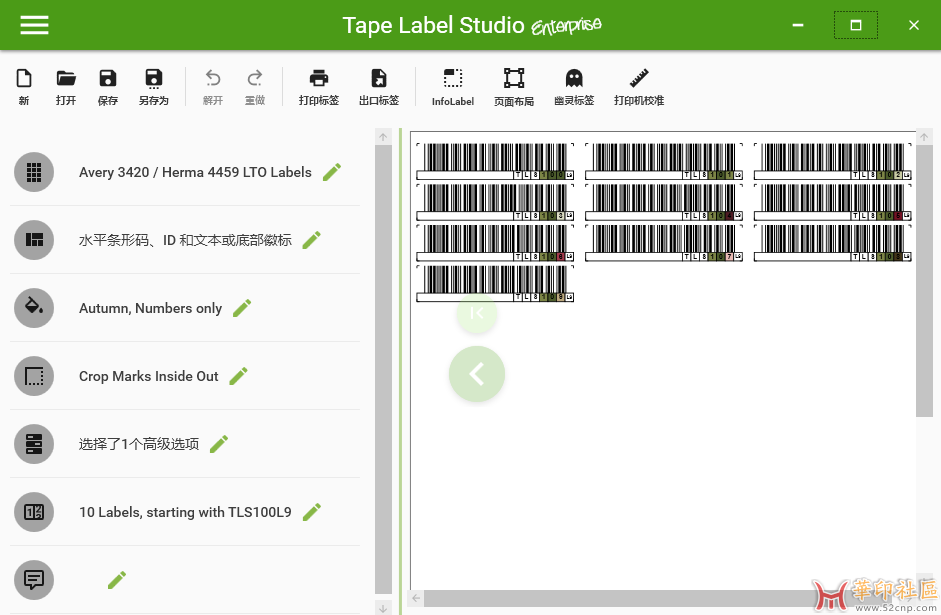Edit the Avery 3420 label sheet setting
The height and width of the screenshot is (615, 941).
[332, 172]
